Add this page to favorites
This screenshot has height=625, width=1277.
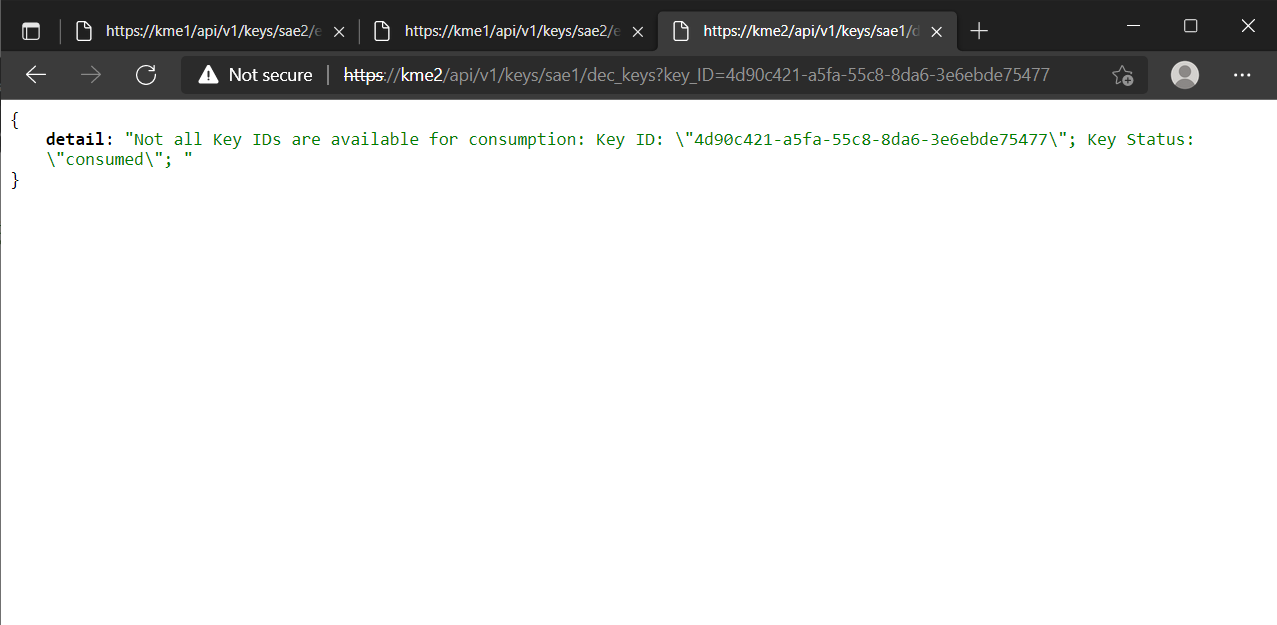(x=1122, y=75)
